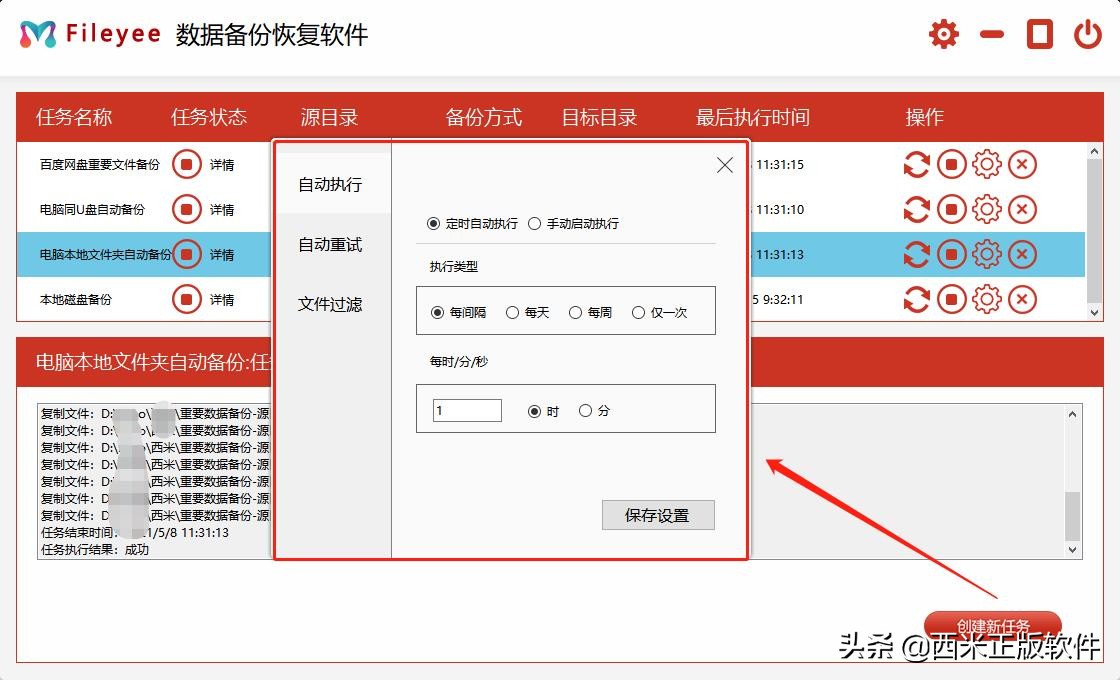Close the settings dialog with the X icon

pyautogui.click(x=724, y=165)
